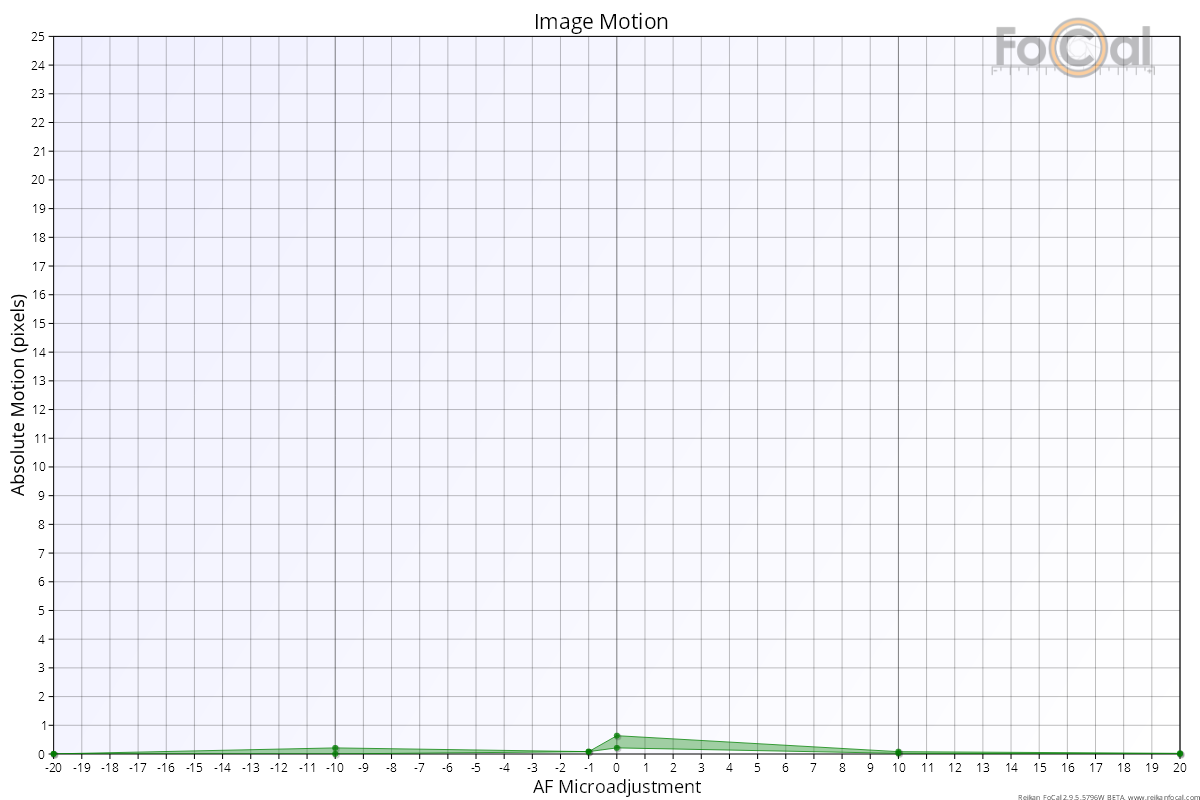Select the data point at microadjustment -20
1200x800 pixels.
(x=54, y=754)
